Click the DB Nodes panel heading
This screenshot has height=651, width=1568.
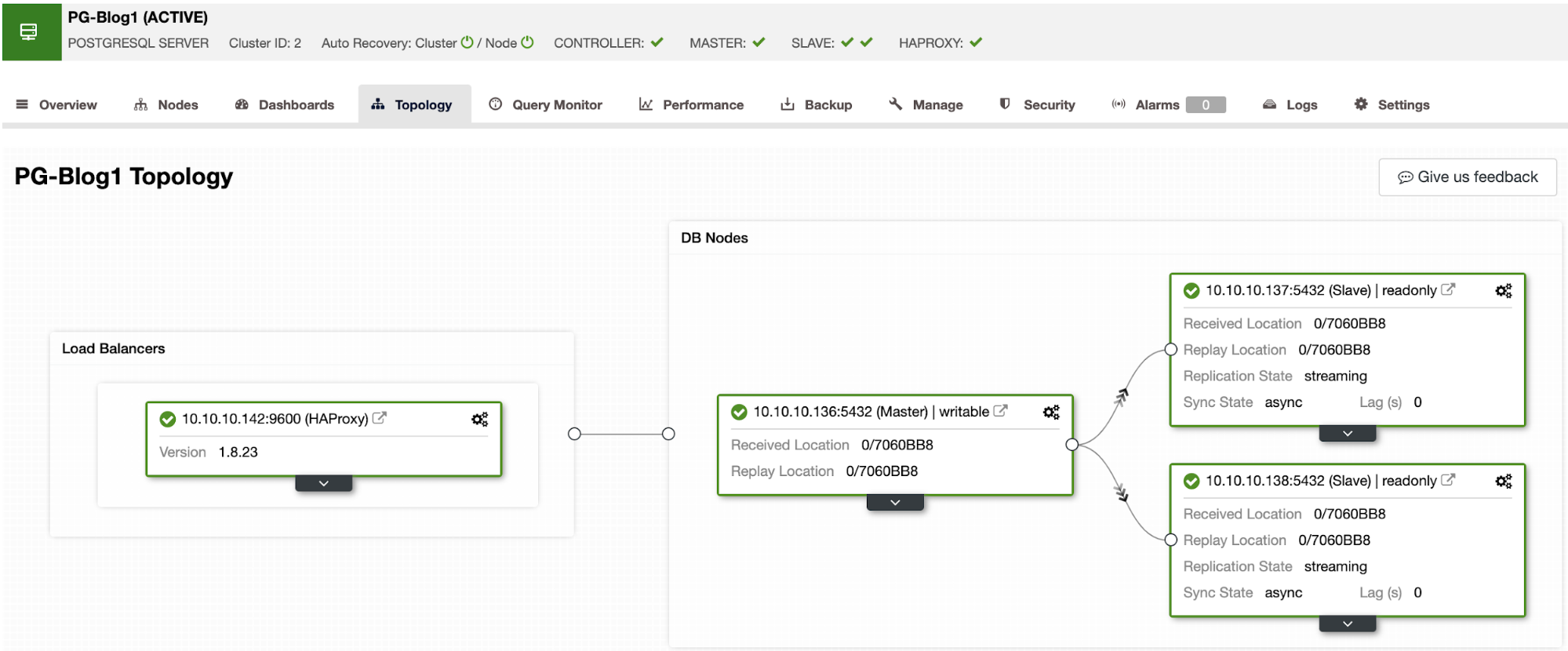(x=715, y=238)
